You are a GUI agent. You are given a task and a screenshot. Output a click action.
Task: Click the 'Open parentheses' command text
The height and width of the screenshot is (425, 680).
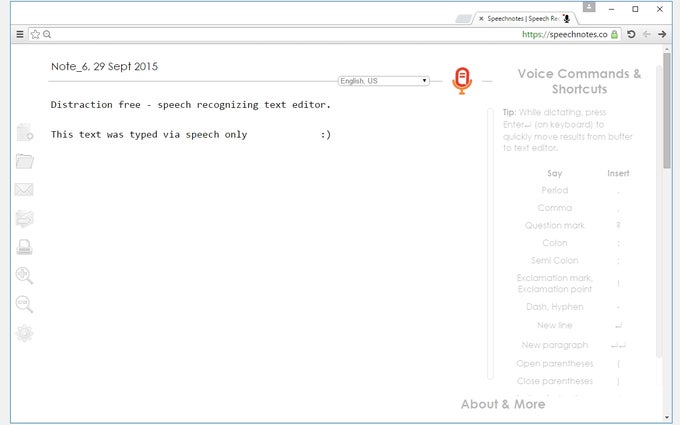coord(555,363)
